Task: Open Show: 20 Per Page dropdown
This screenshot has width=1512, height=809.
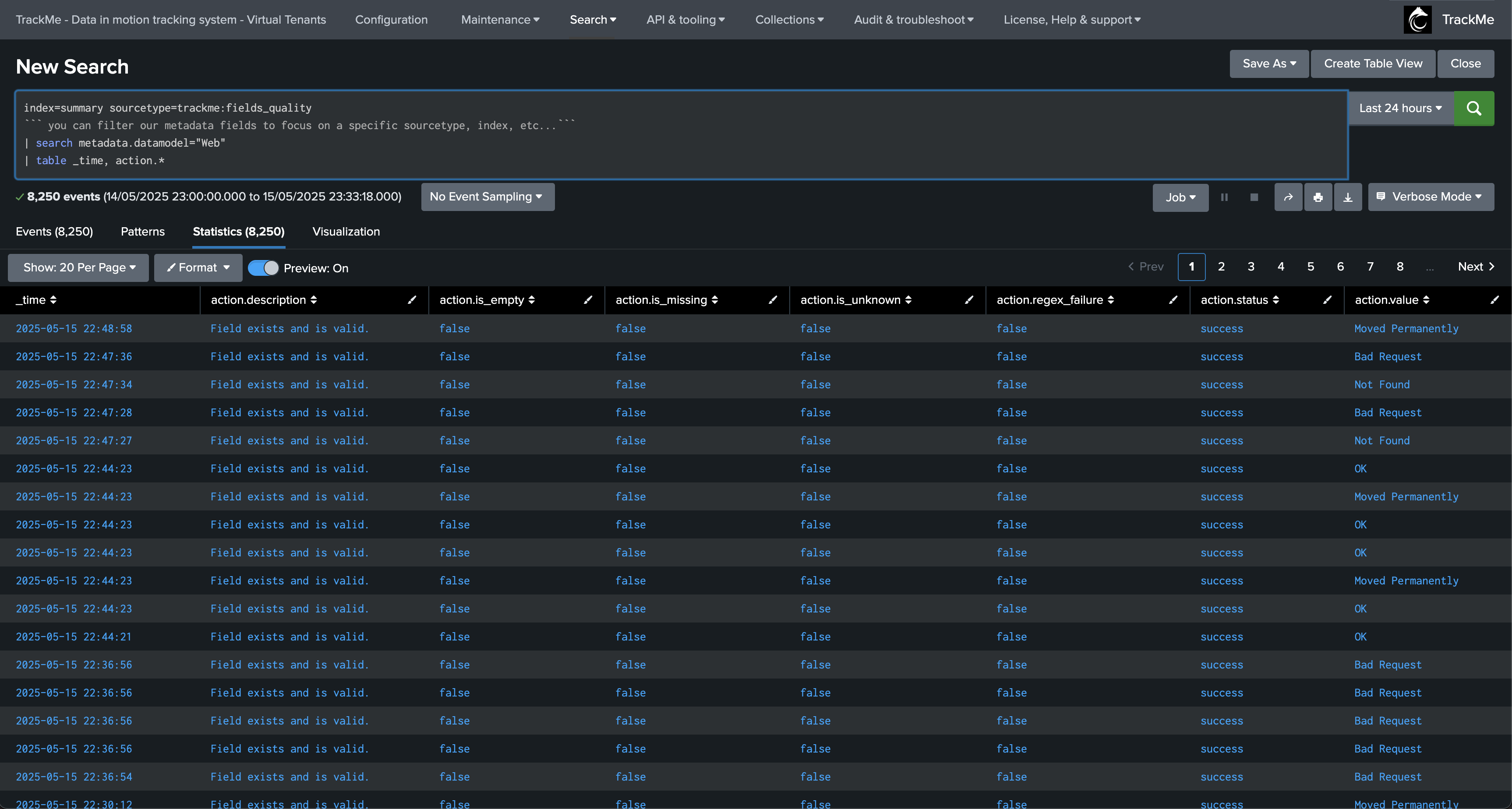Action: (x=78, y=267)
